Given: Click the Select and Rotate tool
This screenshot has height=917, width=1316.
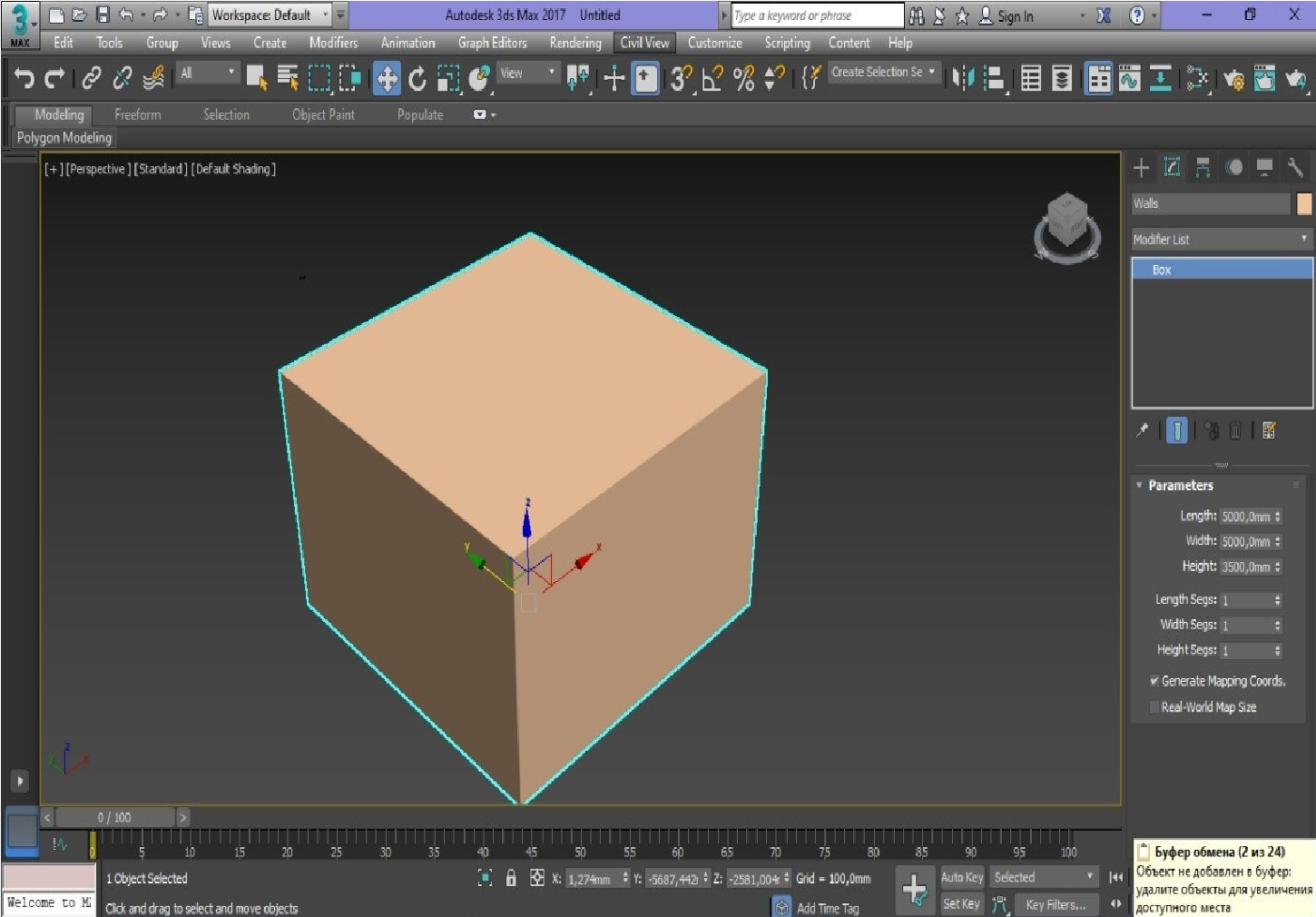Looking at the screenshot, I should pos(417,79).
